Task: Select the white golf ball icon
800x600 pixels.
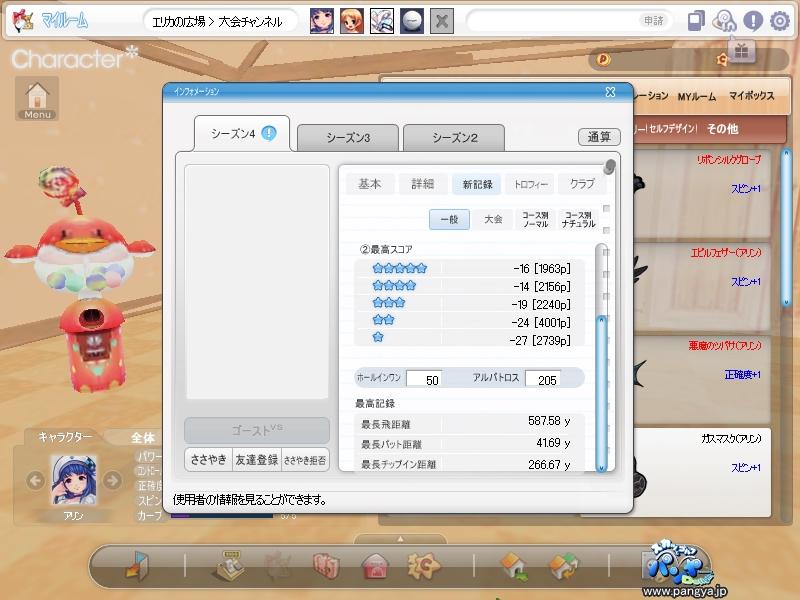Action: [x=412, y=21]
